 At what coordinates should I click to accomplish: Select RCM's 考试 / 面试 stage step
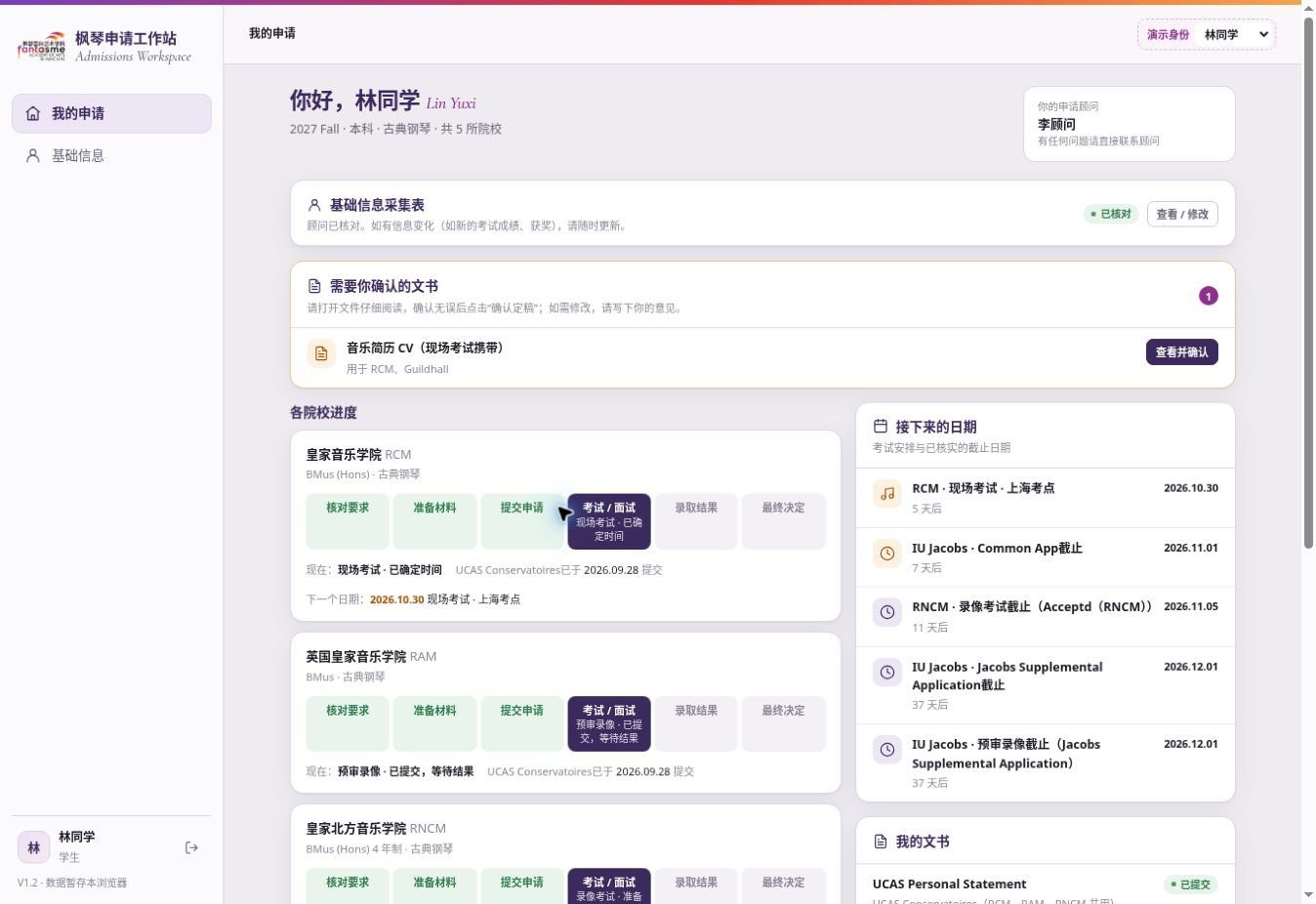point(609,521)
